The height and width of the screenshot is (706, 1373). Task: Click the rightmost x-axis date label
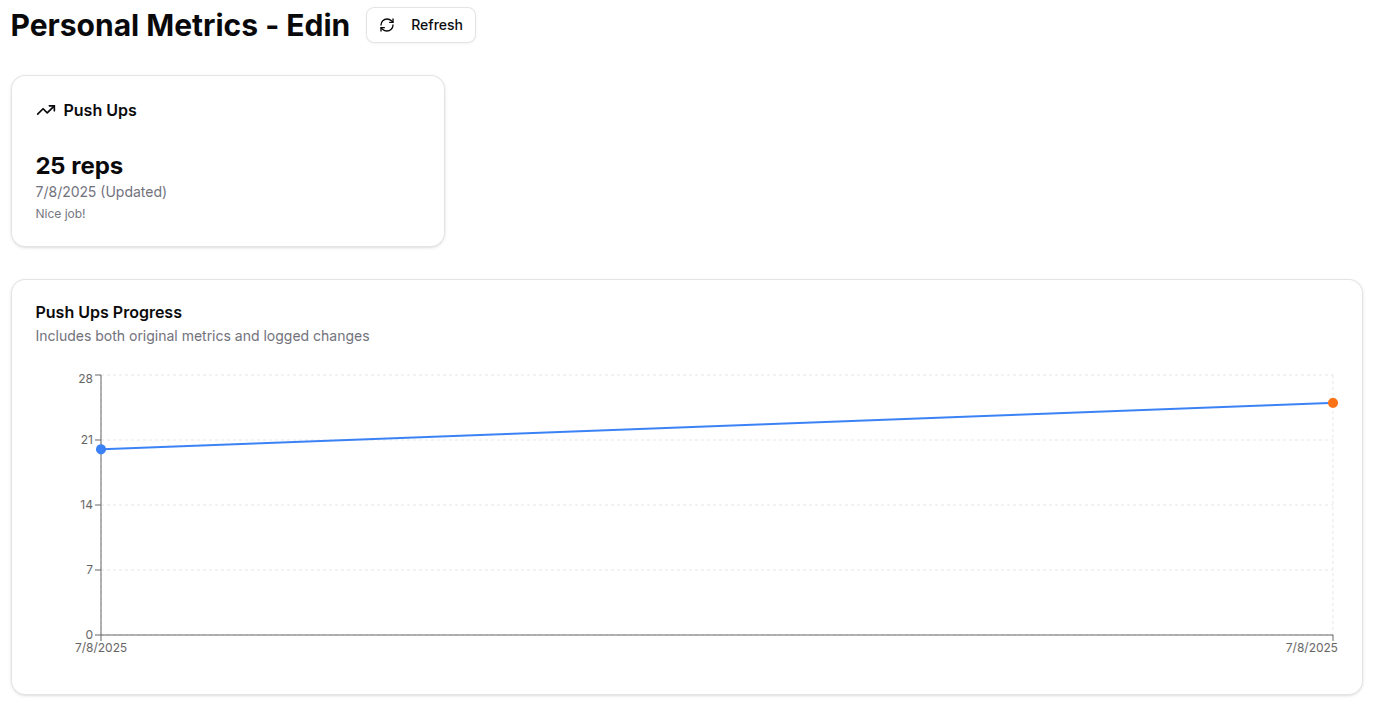pos(1311,648)
